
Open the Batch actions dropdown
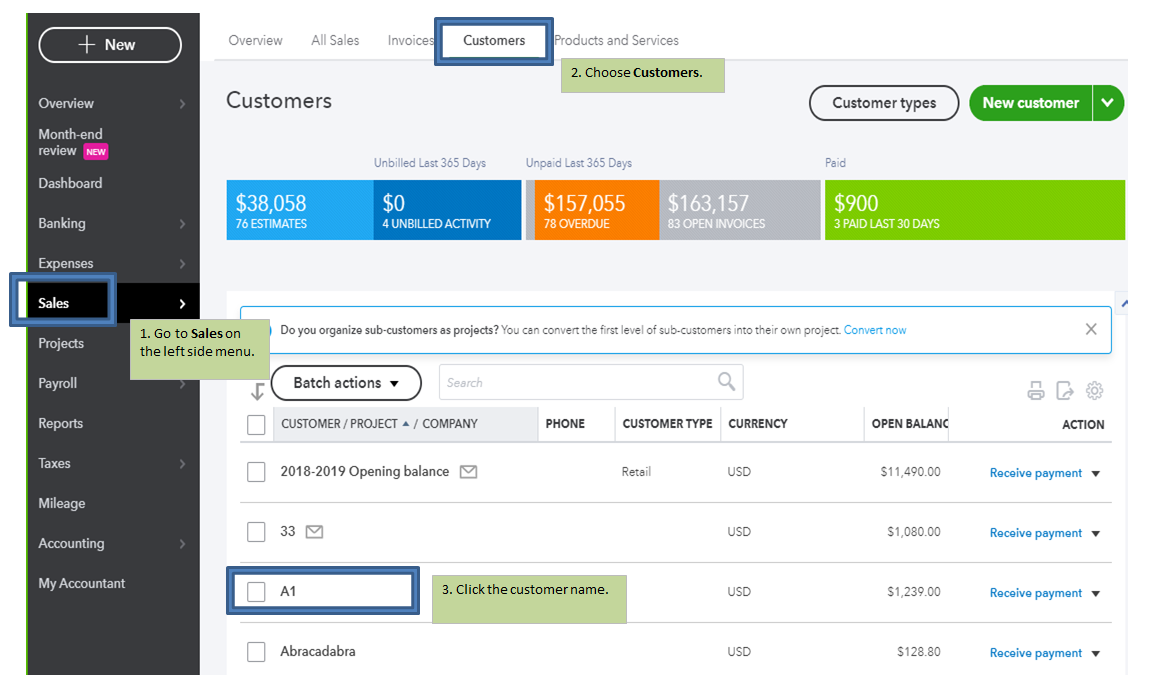(x=346, y=383)
